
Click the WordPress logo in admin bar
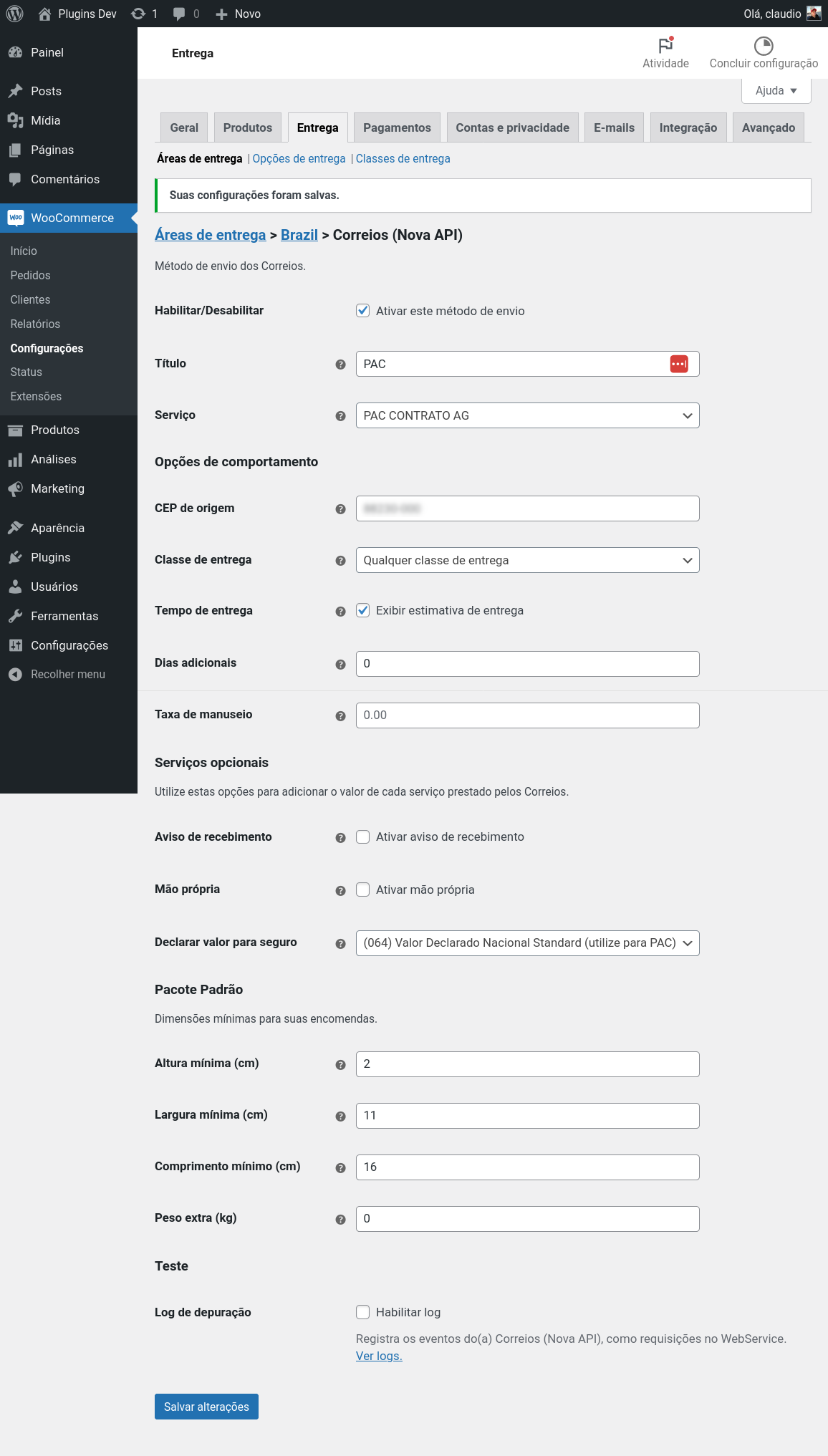(14, 14)
